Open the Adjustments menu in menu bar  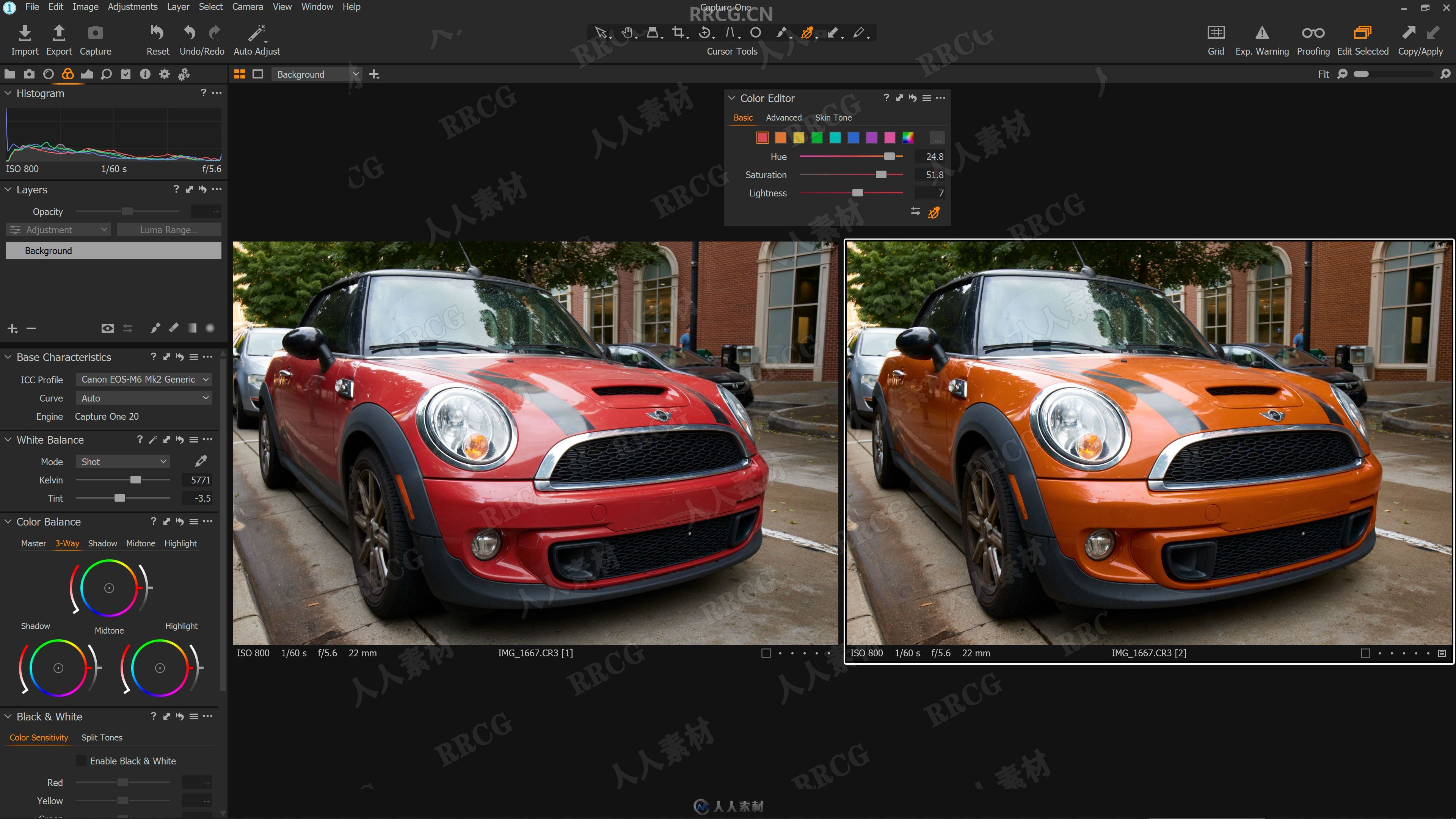coord(131,7)
